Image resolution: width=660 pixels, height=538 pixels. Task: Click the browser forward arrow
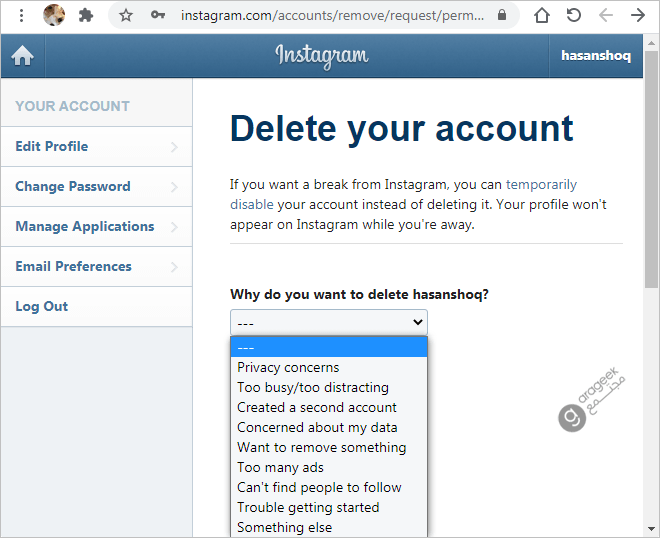tap(638, 16)
